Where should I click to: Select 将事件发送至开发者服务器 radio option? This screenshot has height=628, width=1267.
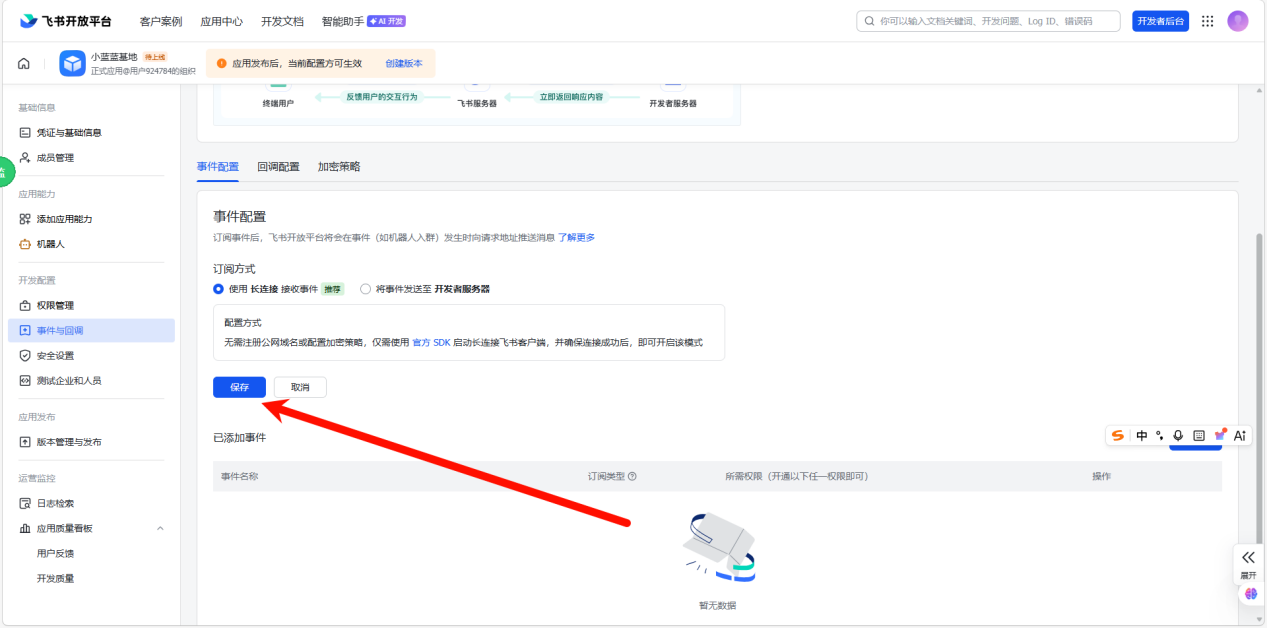coord(365,289)
